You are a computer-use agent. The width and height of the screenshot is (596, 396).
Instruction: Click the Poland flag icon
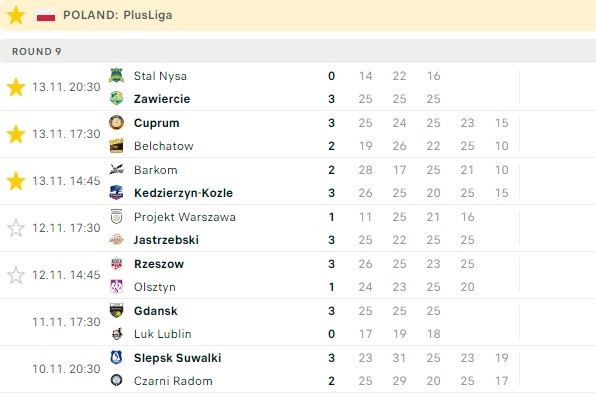point(46,16)
